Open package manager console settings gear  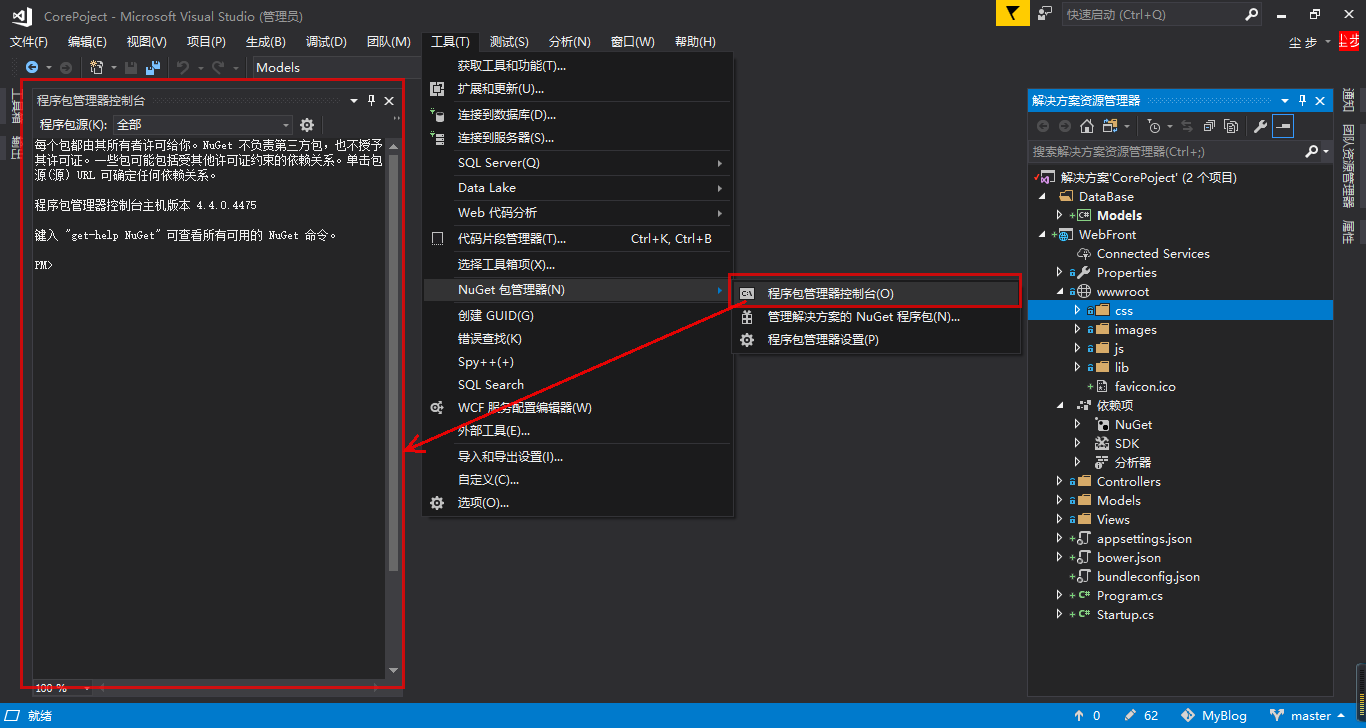307,125
